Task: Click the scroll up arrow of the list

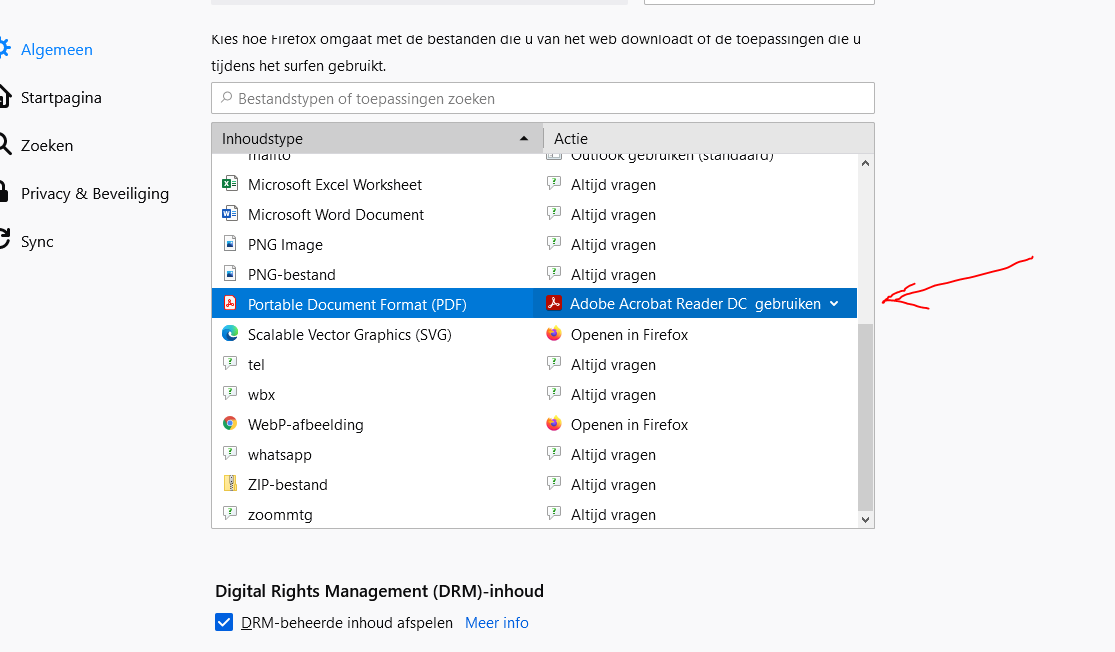Action: pos(865,163)
